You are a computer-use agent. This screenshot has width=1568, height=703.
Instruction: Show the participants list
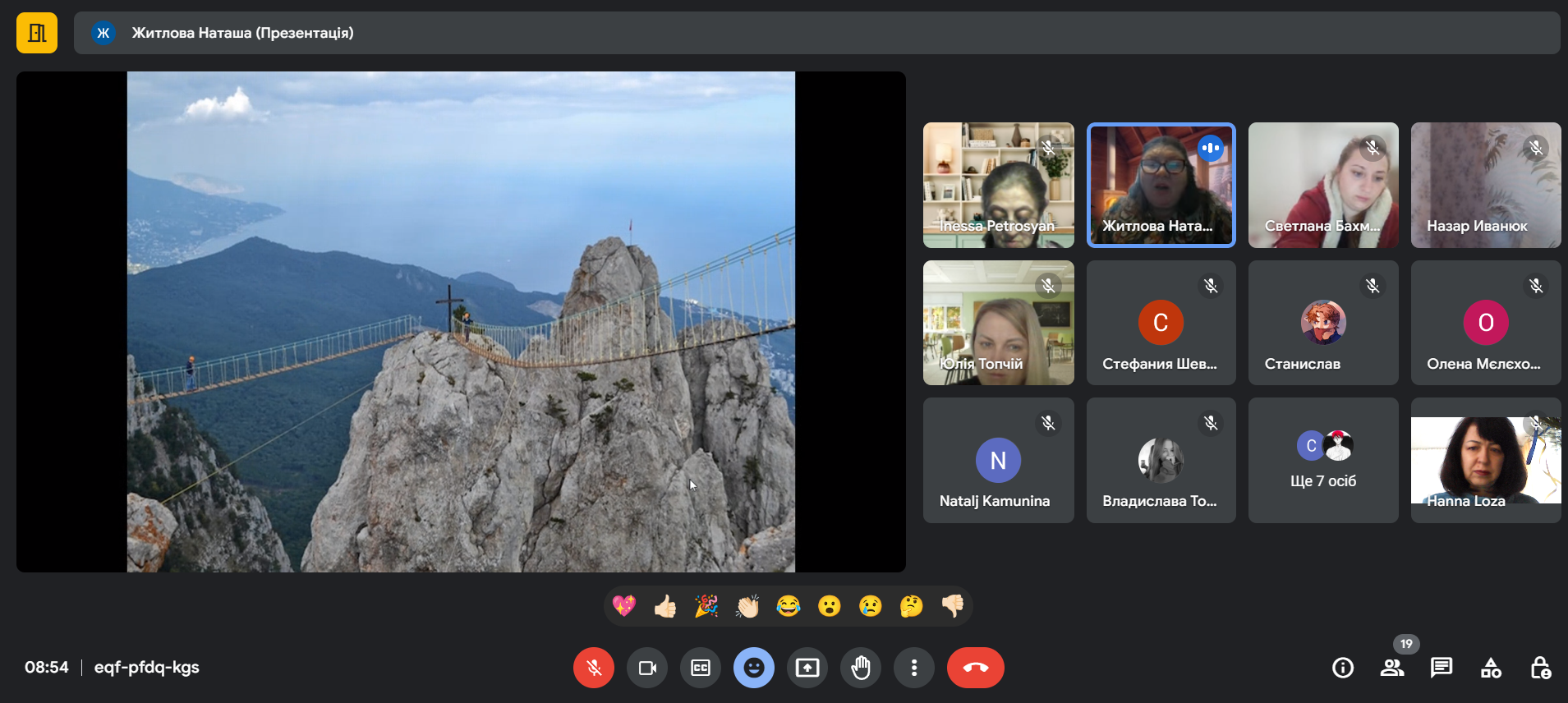click(x=1392, y=668)
